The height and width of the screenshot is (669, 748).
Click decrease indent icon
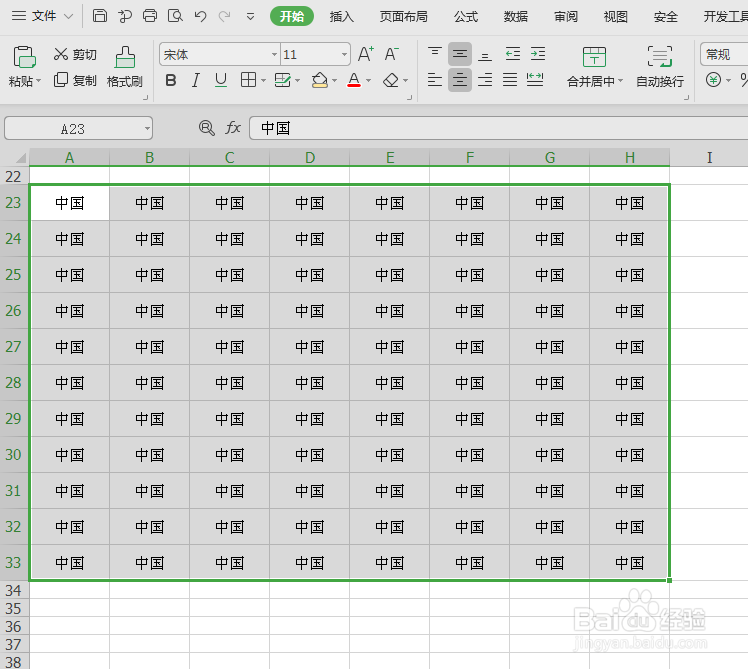click(x=513, y=53)
